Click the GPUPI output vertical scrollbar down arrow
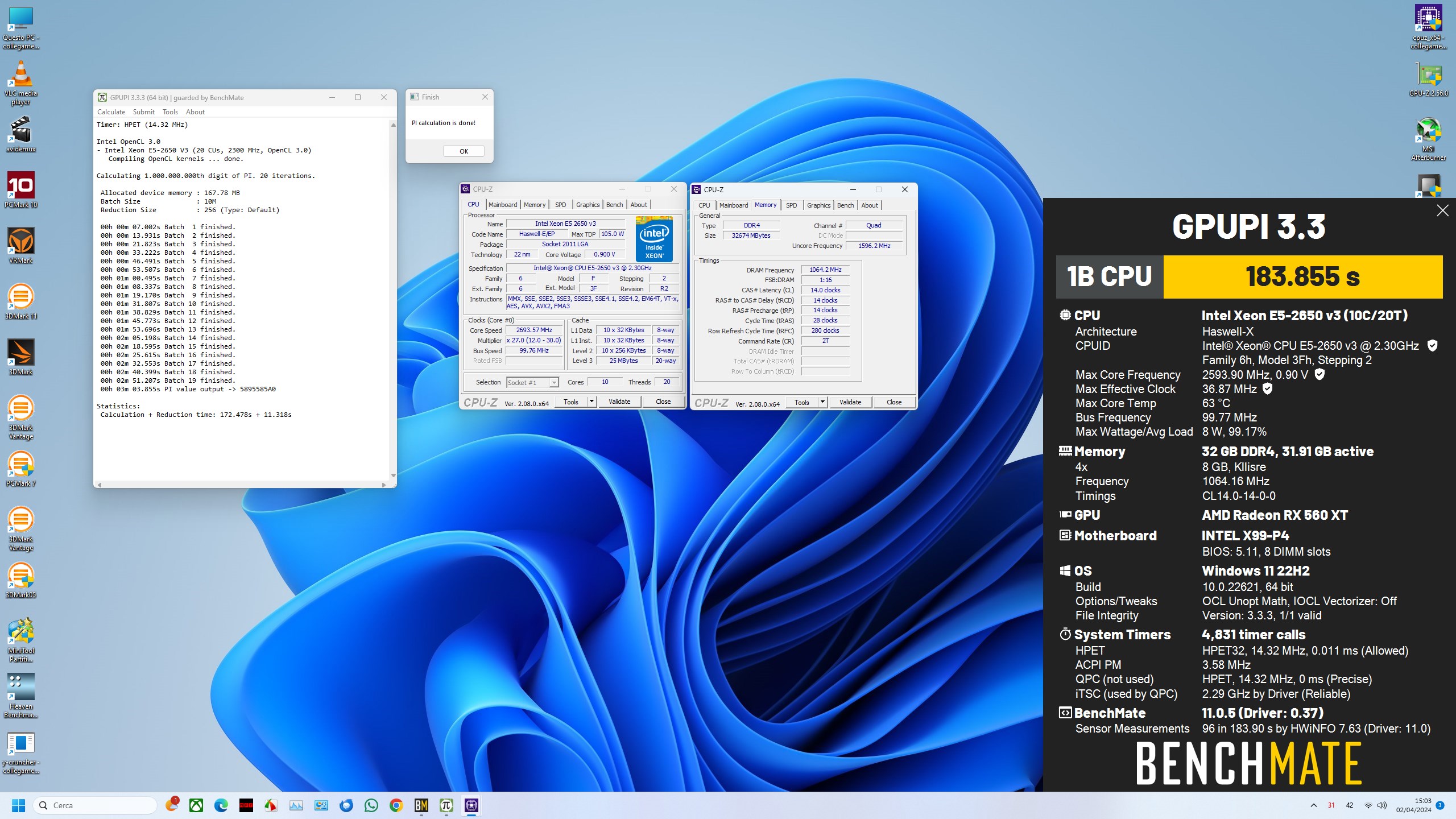 click(x=393, y=475)
